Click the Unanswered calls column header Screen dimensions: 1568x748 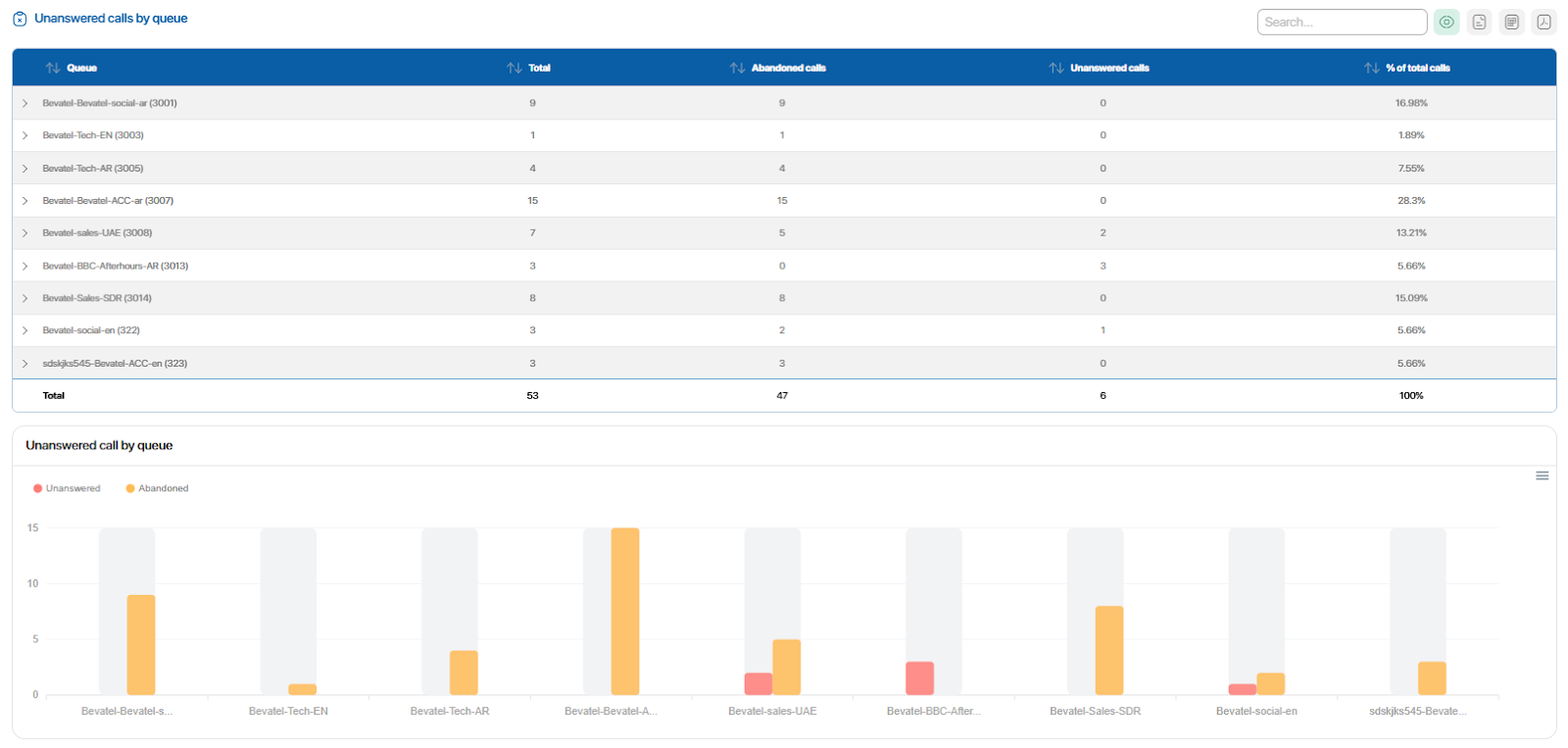pos(1108,68)
